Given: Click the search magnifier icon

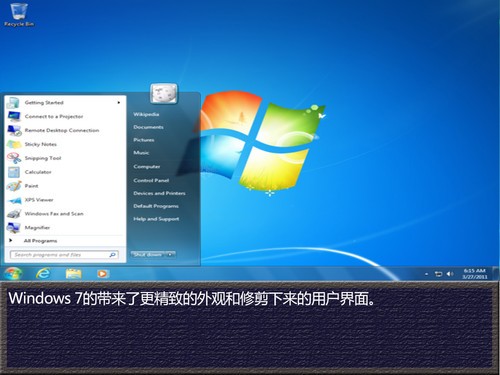Looking at the screenshot, I should [113, 255].
